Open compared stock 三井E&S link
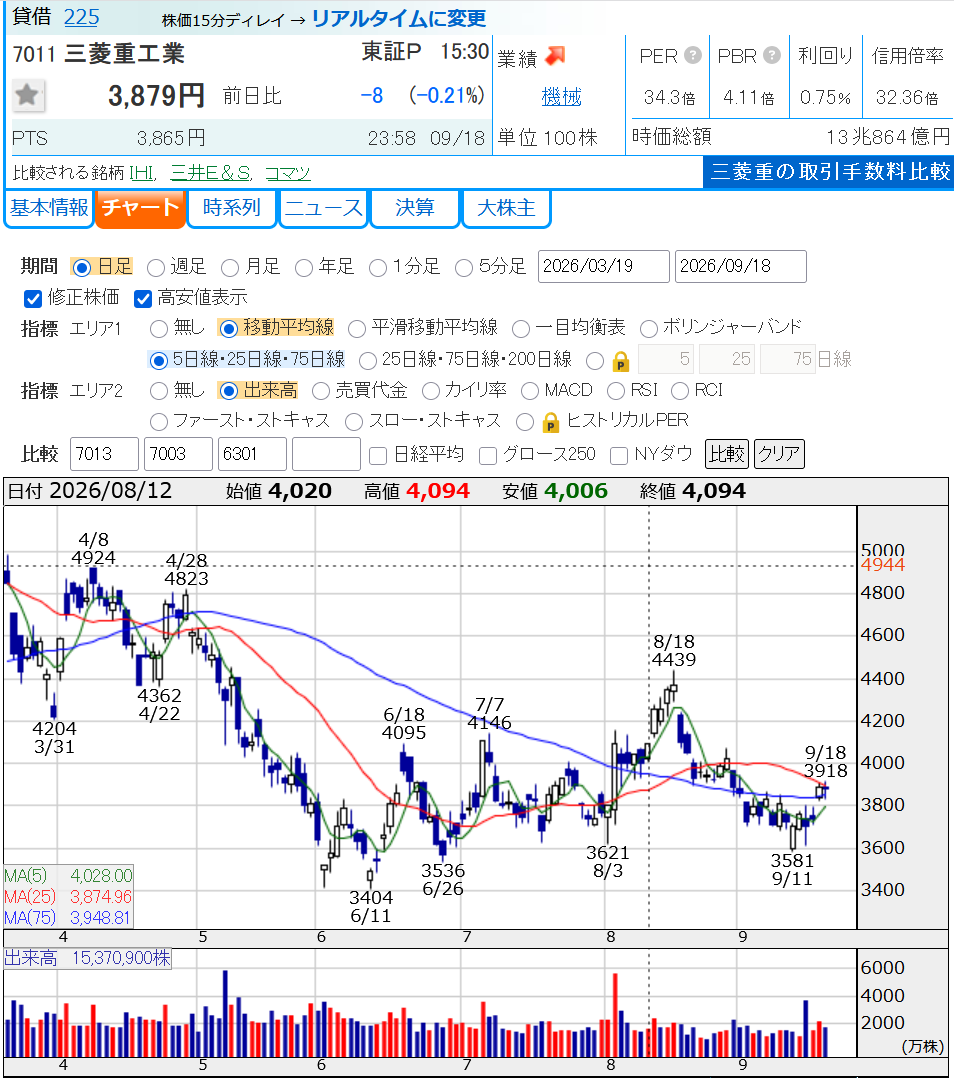The image size is (954, 1078). [x=210, y=173]
